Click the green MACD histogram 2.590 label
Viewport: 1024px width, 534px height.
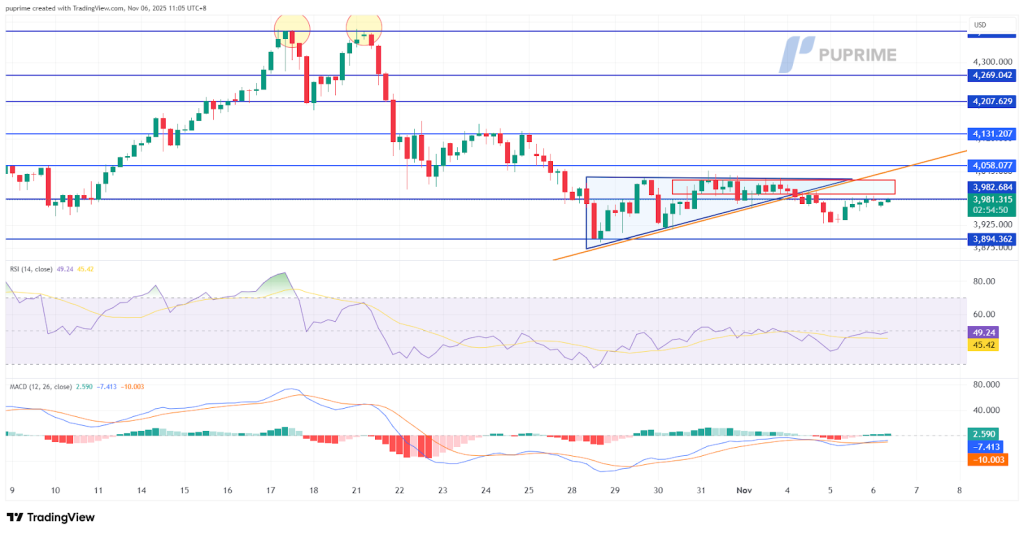pyautogui.click(x=984, y=434)
